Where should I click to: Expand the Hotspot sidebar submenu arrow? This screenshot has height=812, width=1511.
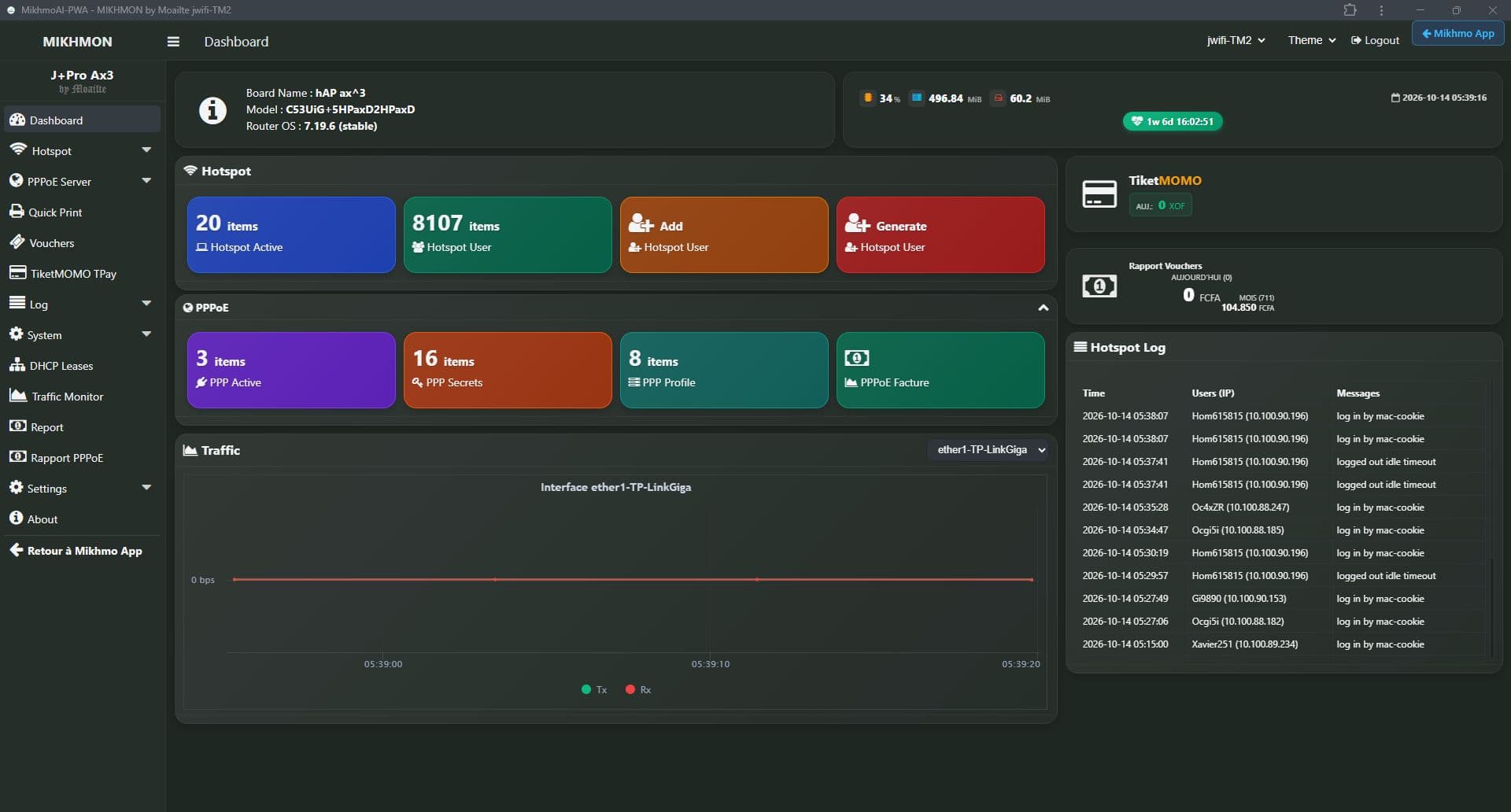146,150
